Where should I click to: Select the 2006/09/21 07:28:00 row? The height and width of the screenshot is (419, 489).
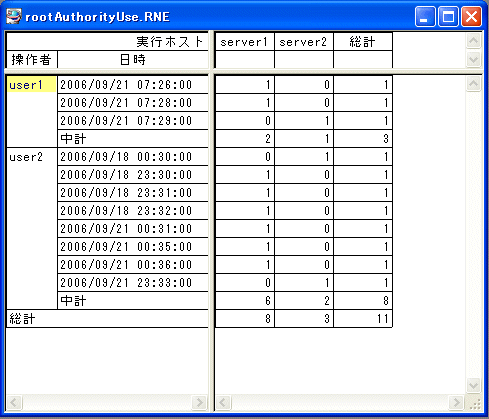coord(133,103)
